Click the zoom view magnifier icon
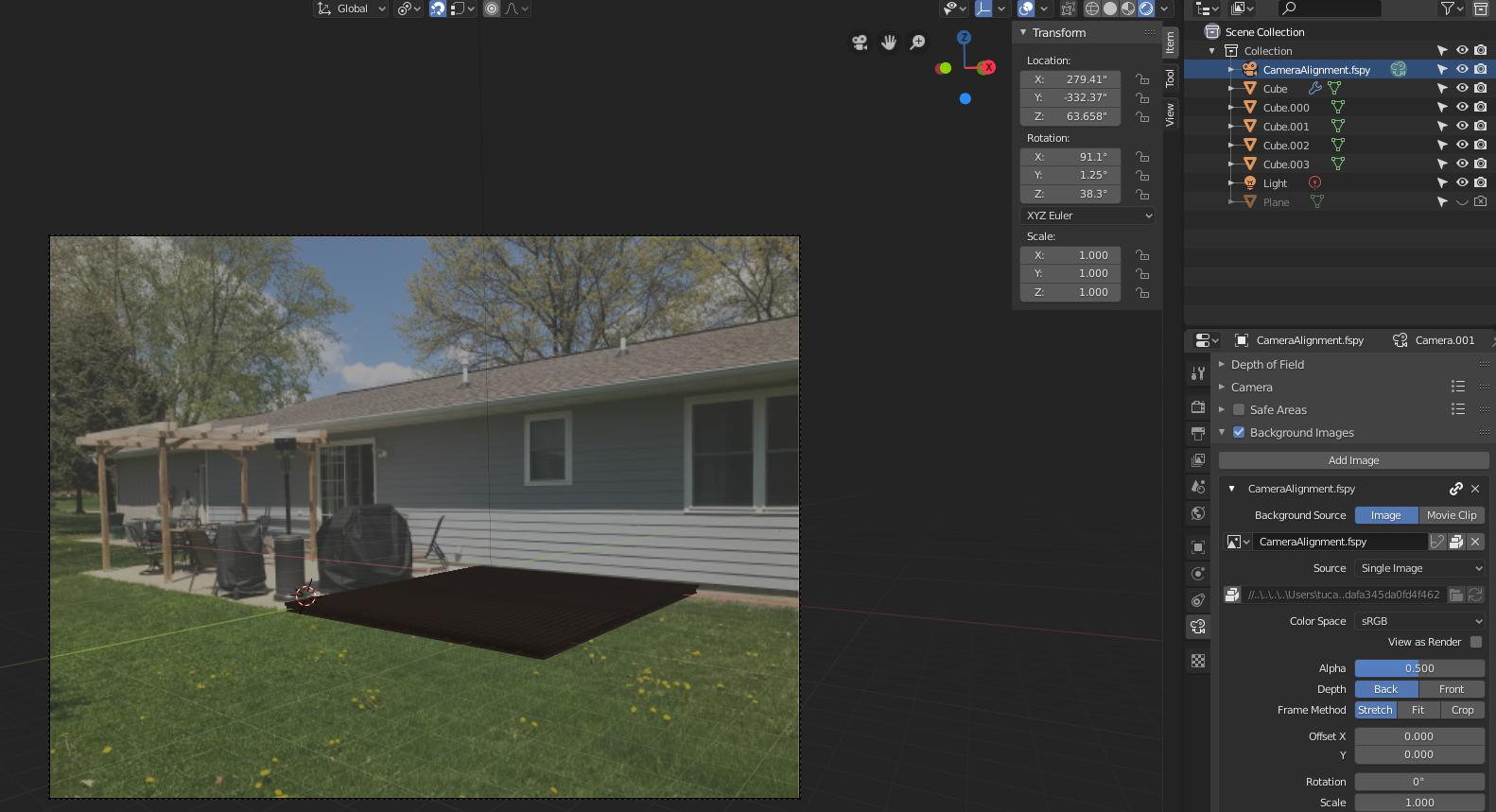1496x812 pixels. [917, 43]
